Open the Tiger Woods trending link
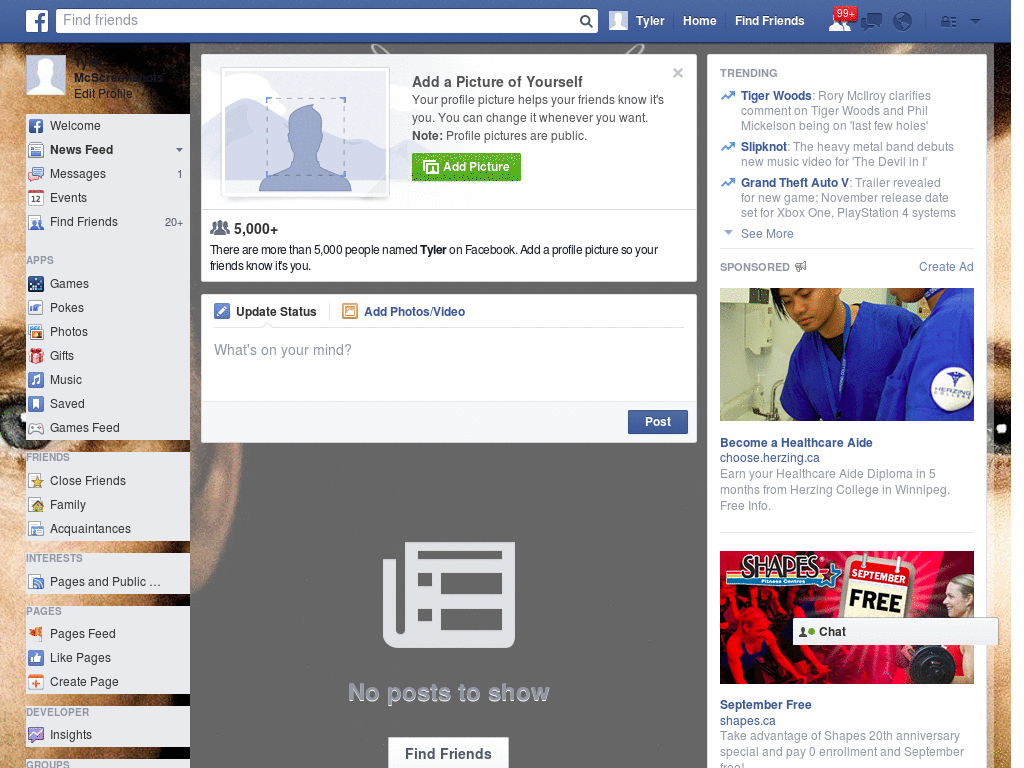The height and width of the screenshot is (768, 1024). pyautogui.click(x=776, y=95)
